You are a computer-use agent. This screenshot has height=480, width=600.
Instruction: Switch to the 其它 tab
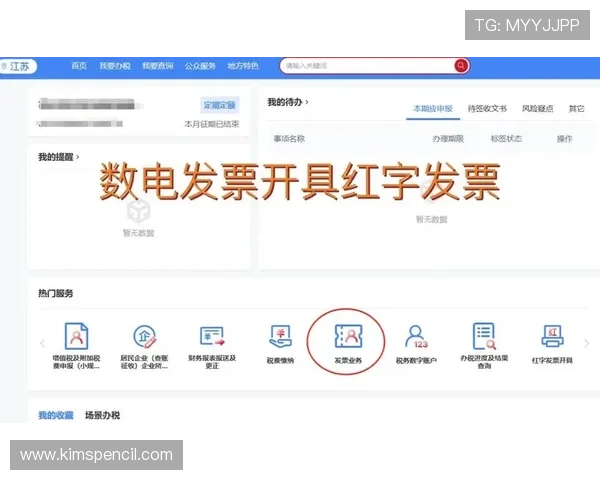click(x=576, y=109)
